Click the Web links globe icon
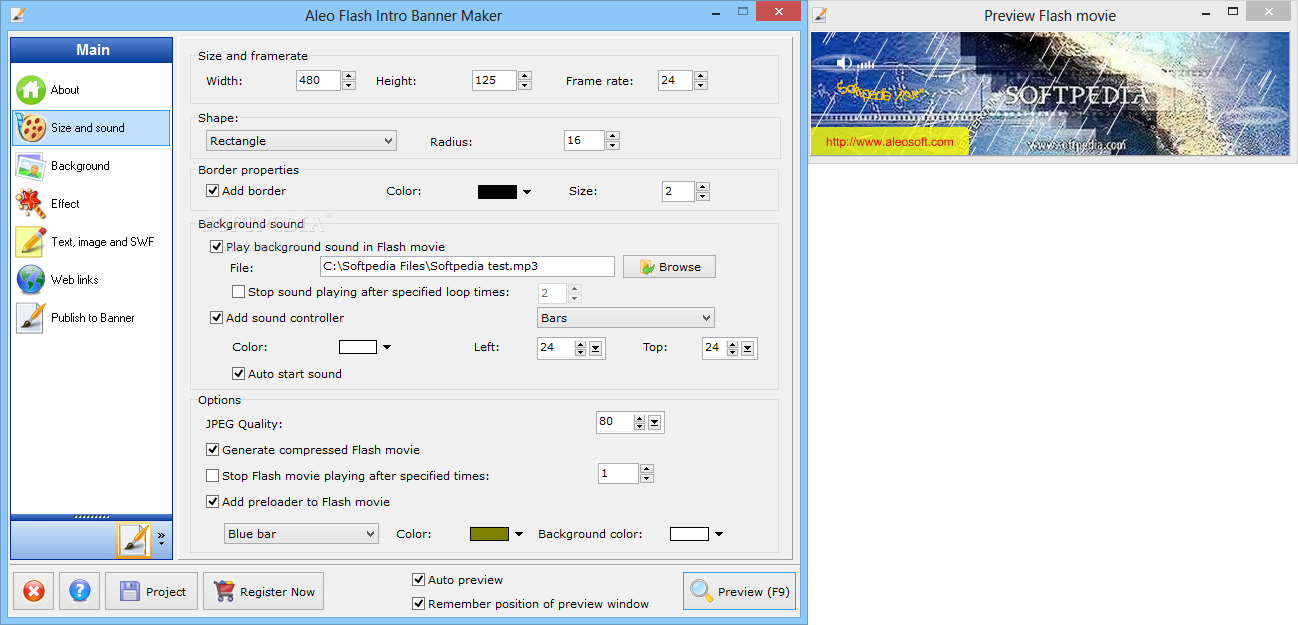Viewport: 1298px width, 625px height. (x=31, y=280)
